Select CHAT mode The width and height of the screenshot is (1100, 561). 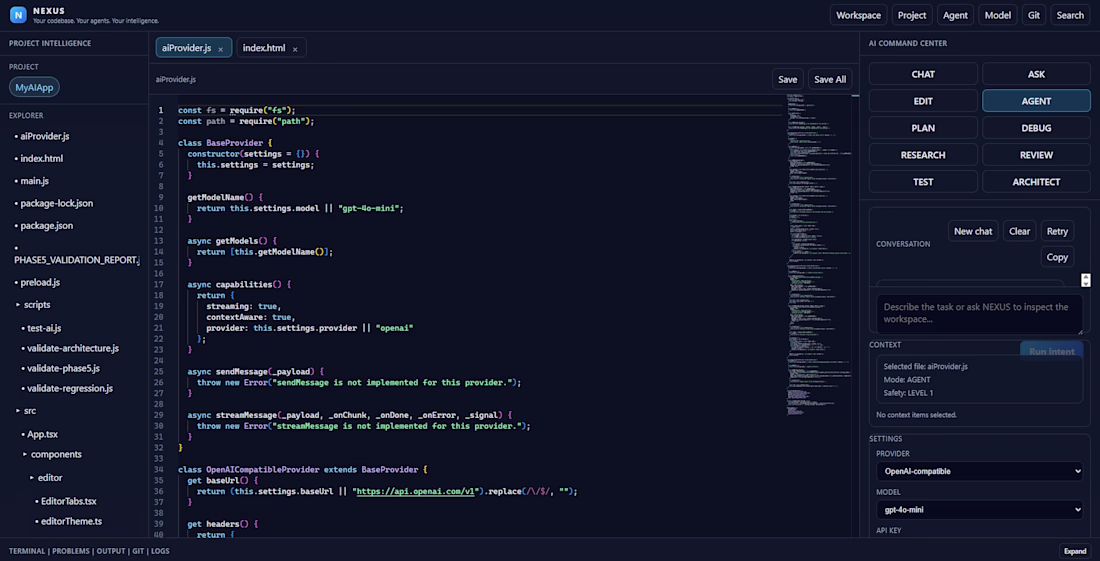coord(923,74)
